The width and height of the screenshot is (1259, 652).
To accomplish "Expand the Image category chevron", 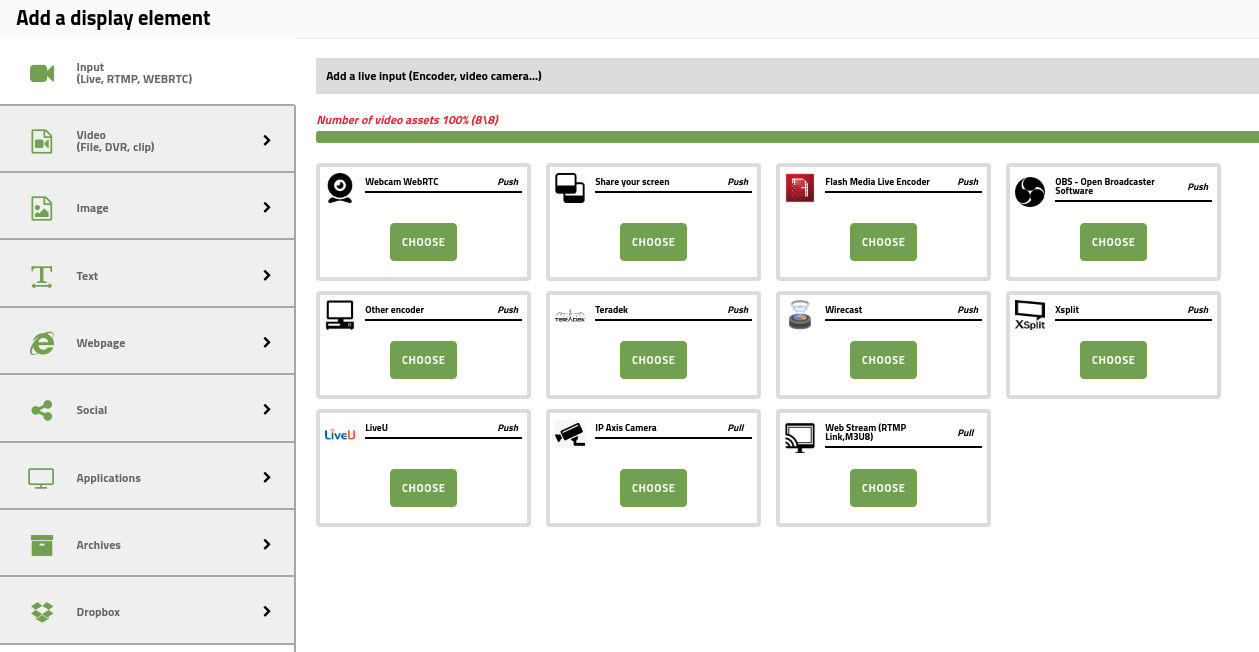I will [267, 207].
